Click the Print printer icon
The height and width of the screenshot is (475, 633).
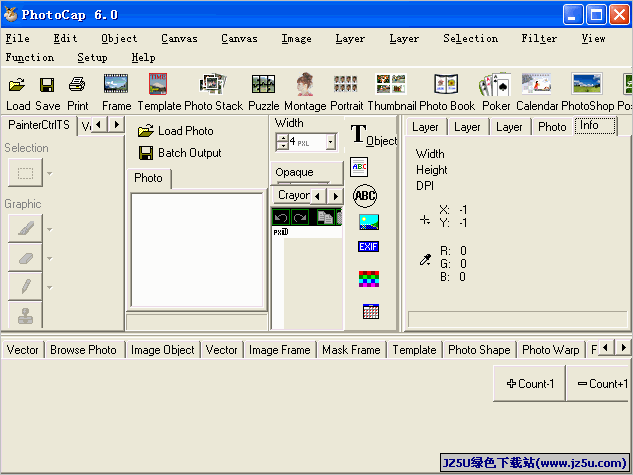pyautogui.click(x=77, y=85)
